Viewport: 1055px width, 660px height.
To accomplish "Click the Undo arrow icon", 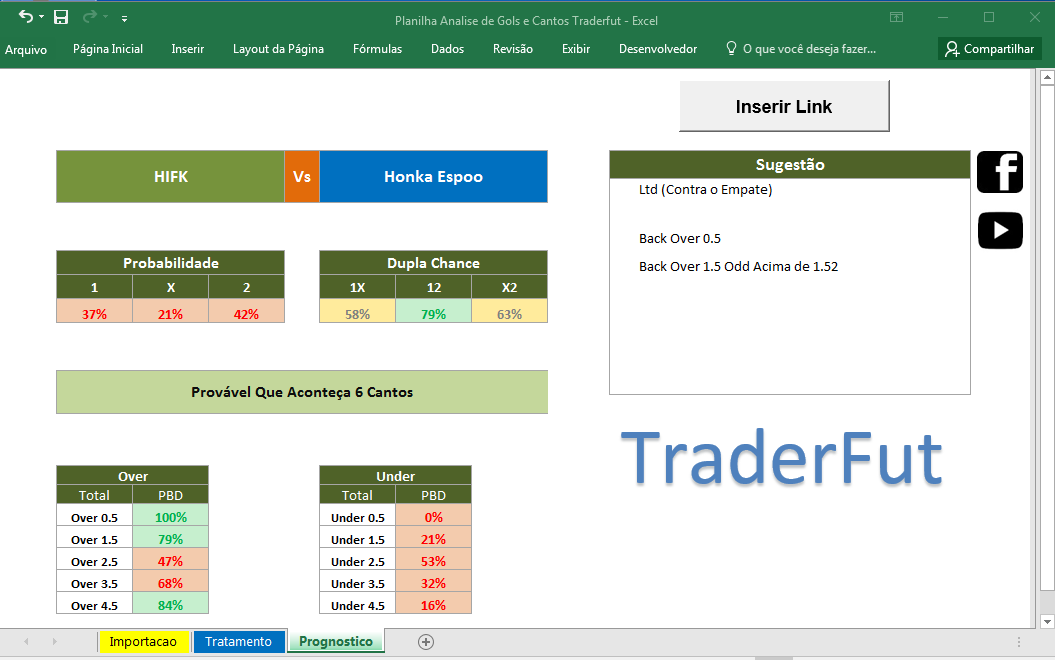I will [x=26, y=17].
